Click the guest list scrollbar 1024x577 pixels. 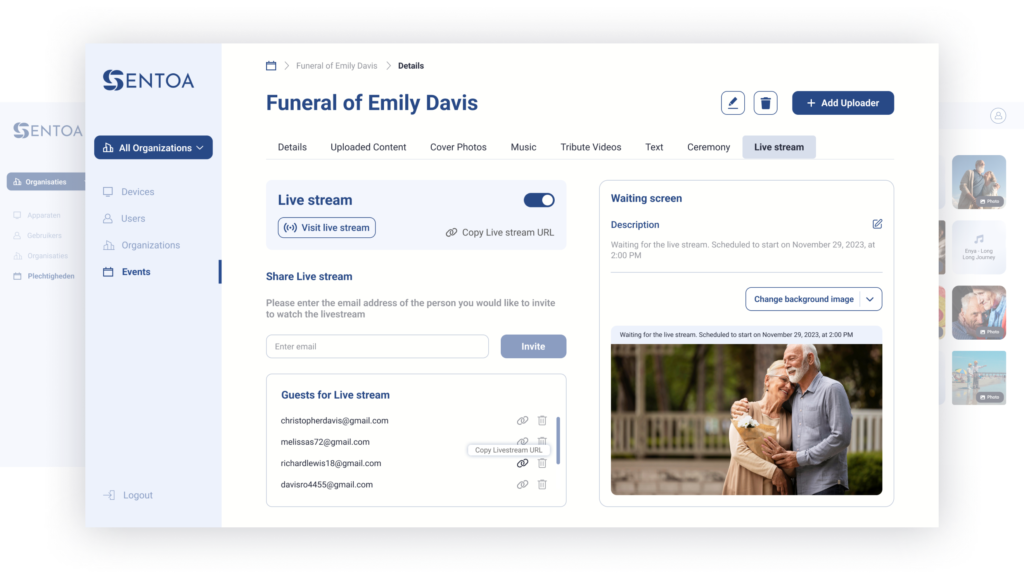tap(558, 441)
